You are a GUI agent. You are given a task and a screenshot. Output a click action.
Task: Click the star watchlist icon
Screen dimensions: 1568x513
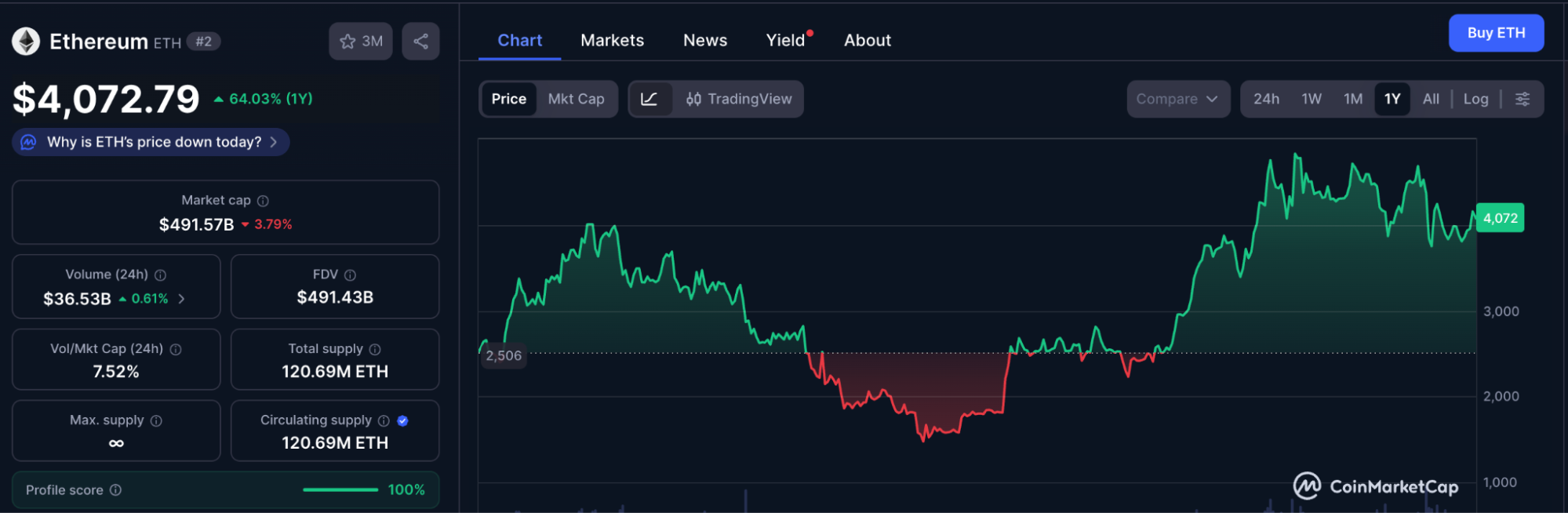[x=348, y=42]
